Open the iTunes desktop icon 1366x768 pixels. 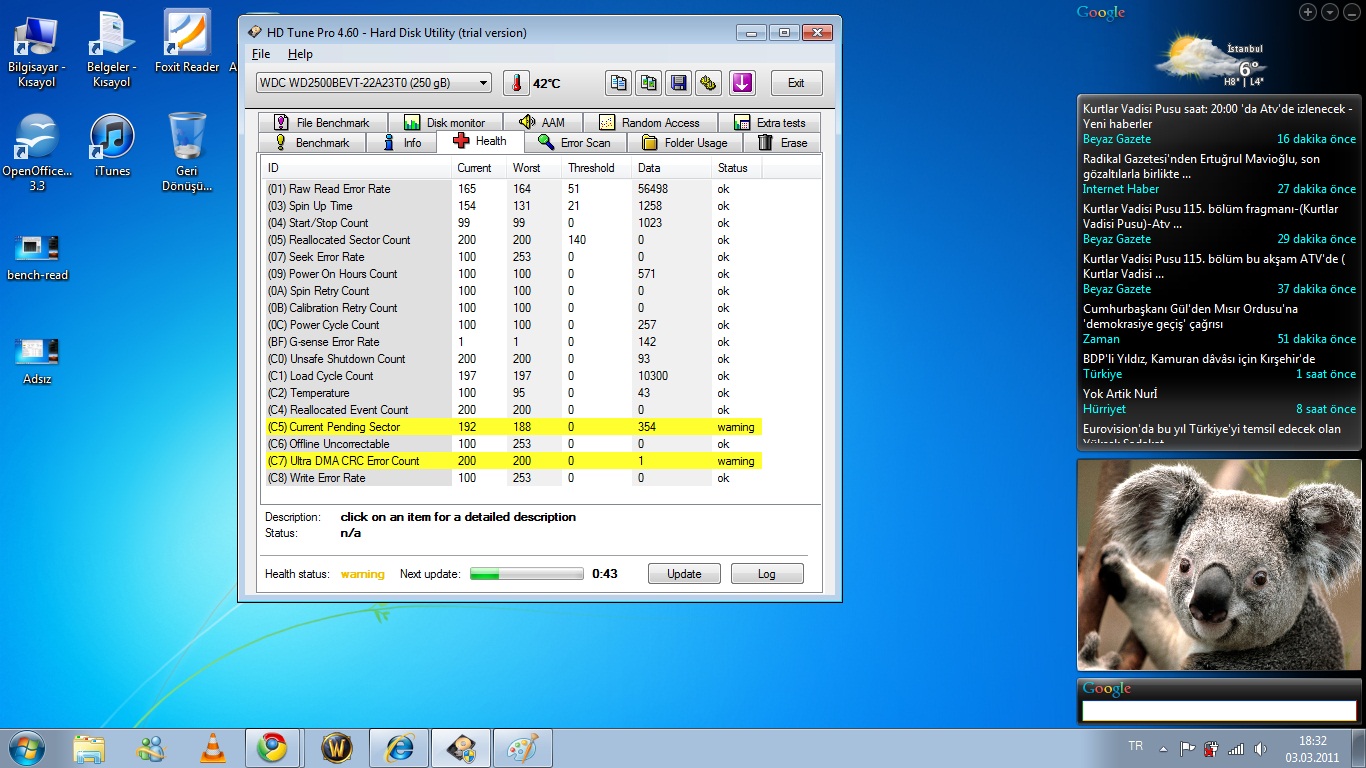pos(112,145)
